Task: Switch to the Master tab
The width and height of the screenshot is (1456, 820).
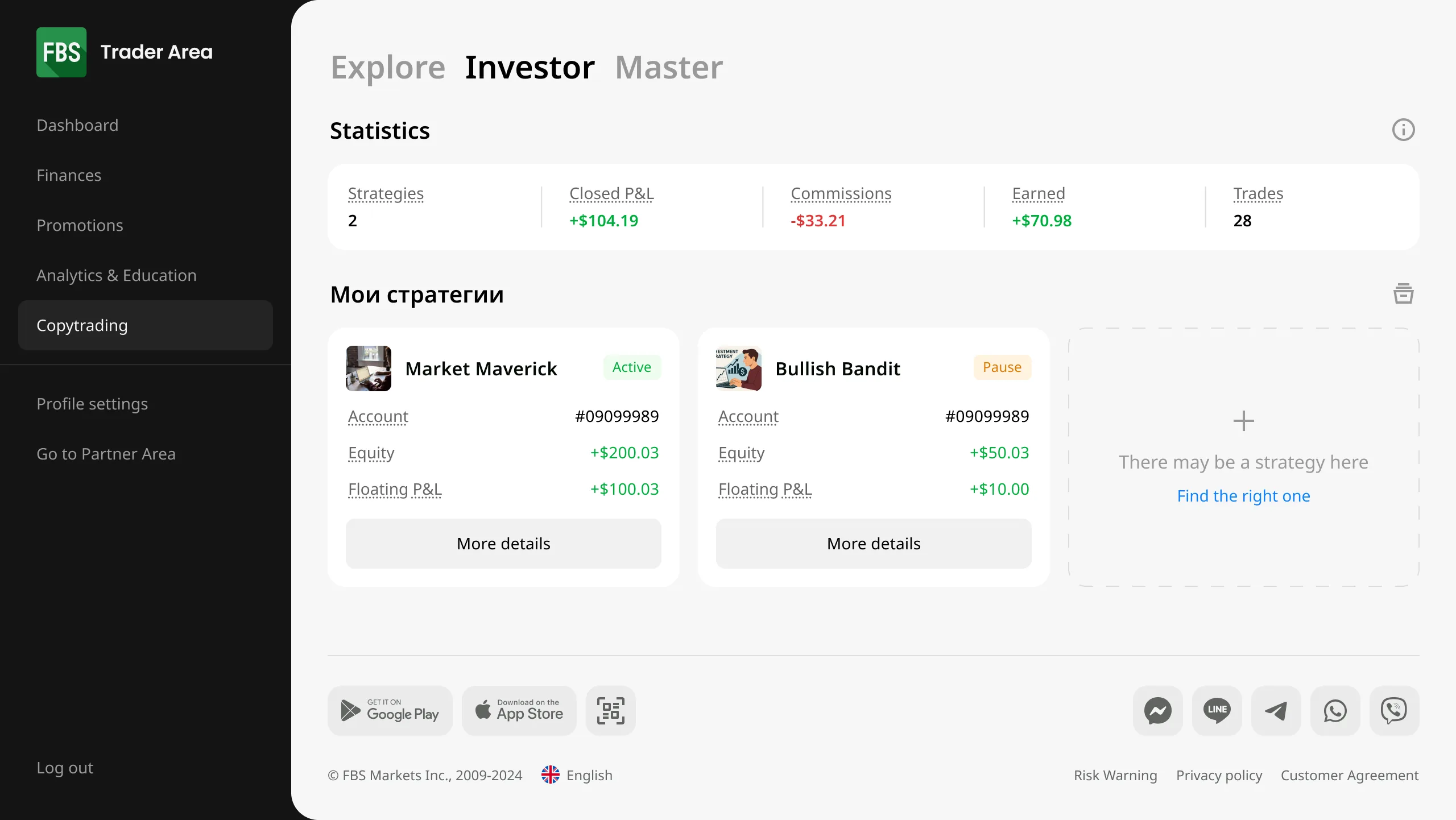Action: coord(669,68)
